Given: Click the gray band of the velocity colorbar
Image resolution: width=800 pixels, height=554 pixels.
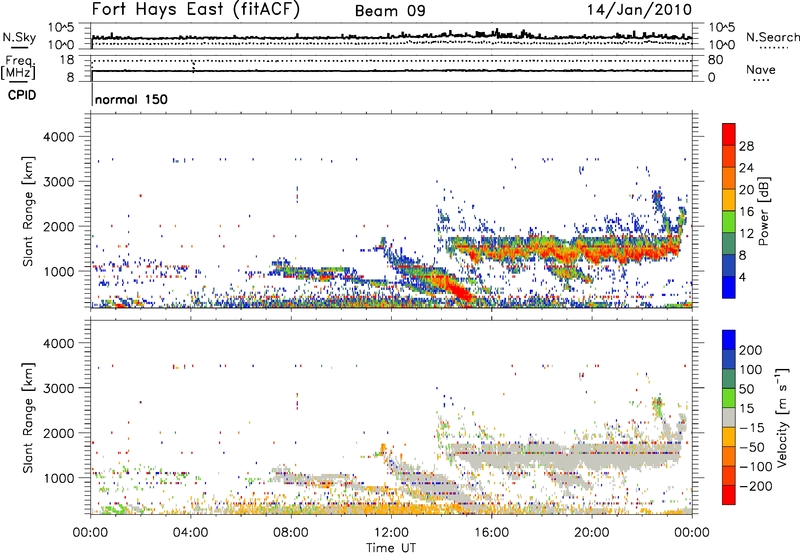Looking at the screenshot, I should (729, 417).
